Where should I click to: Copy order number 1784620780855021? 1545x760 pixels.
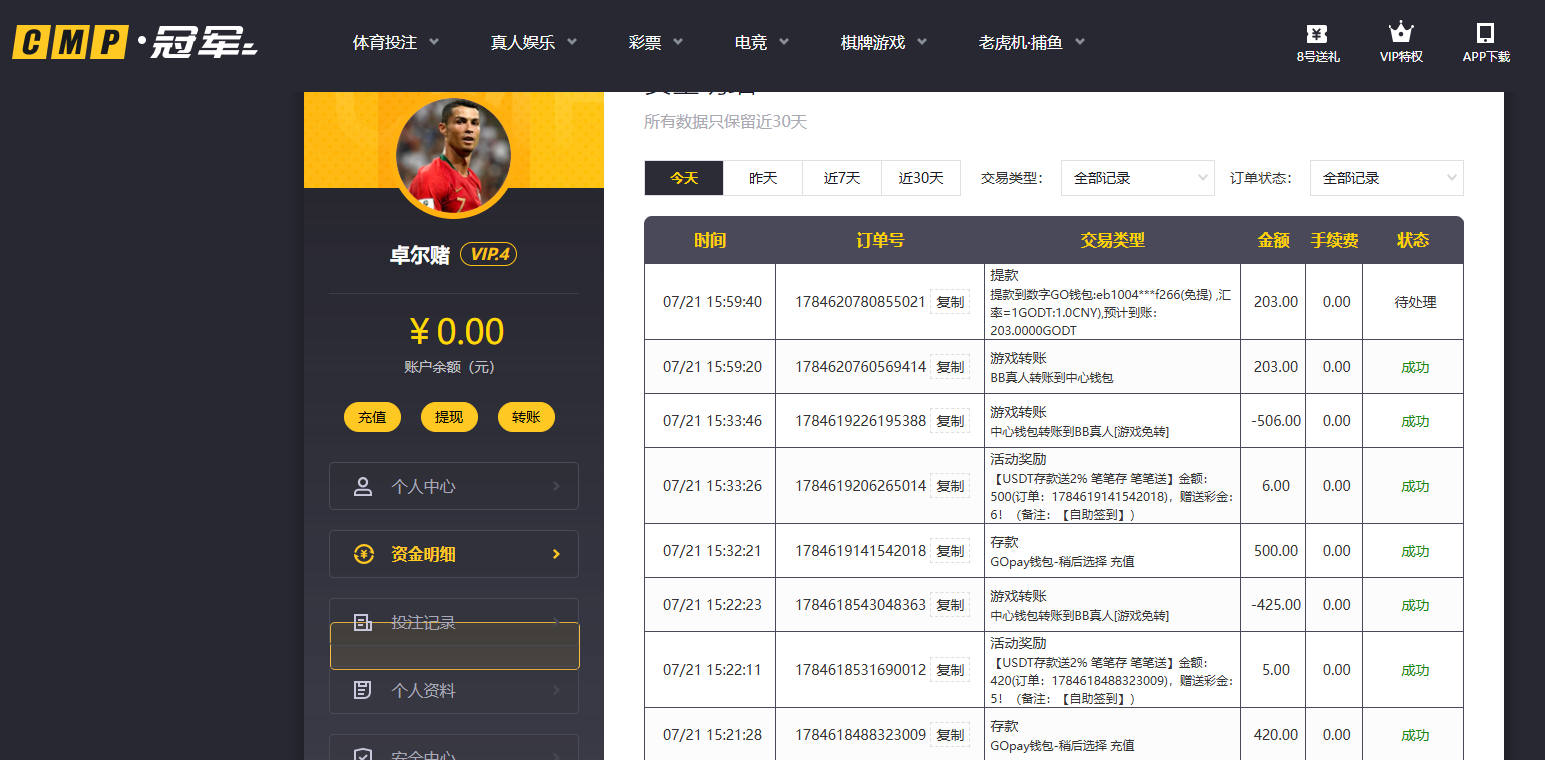950,302
